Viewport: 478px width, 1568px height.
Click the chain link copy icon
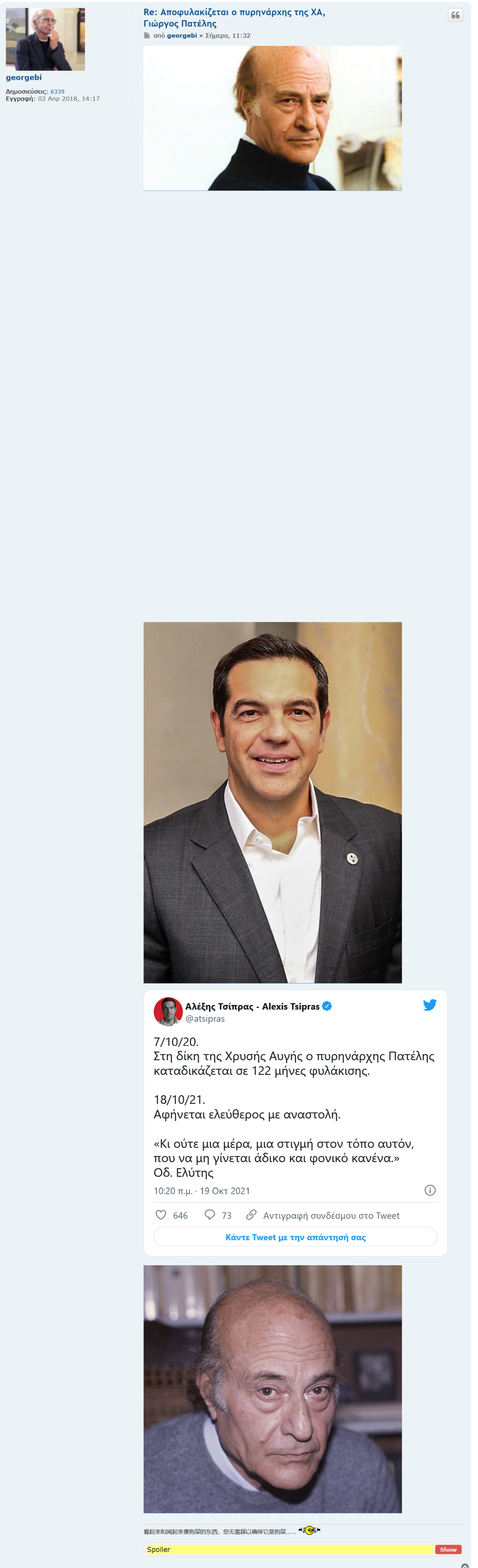coord(251,1214)
